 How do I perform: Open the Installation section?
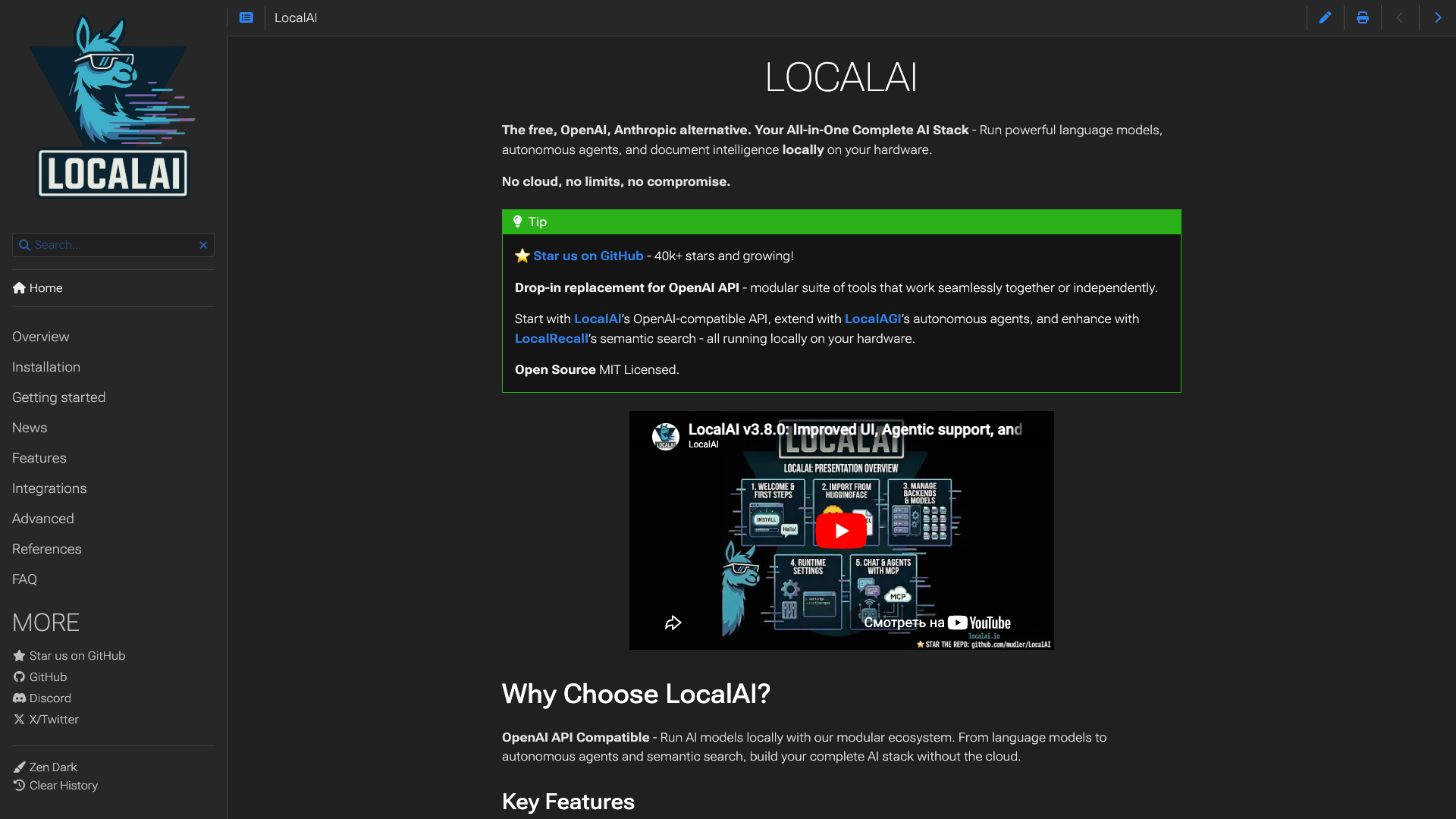tap(46, 367)
